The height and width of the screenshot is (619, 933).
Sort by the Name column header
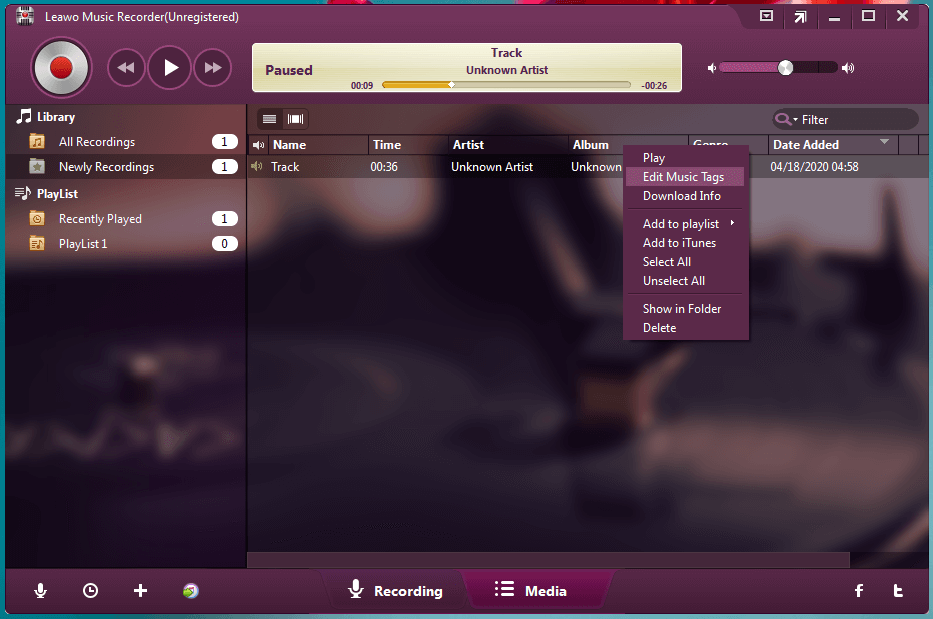(318, 145)
